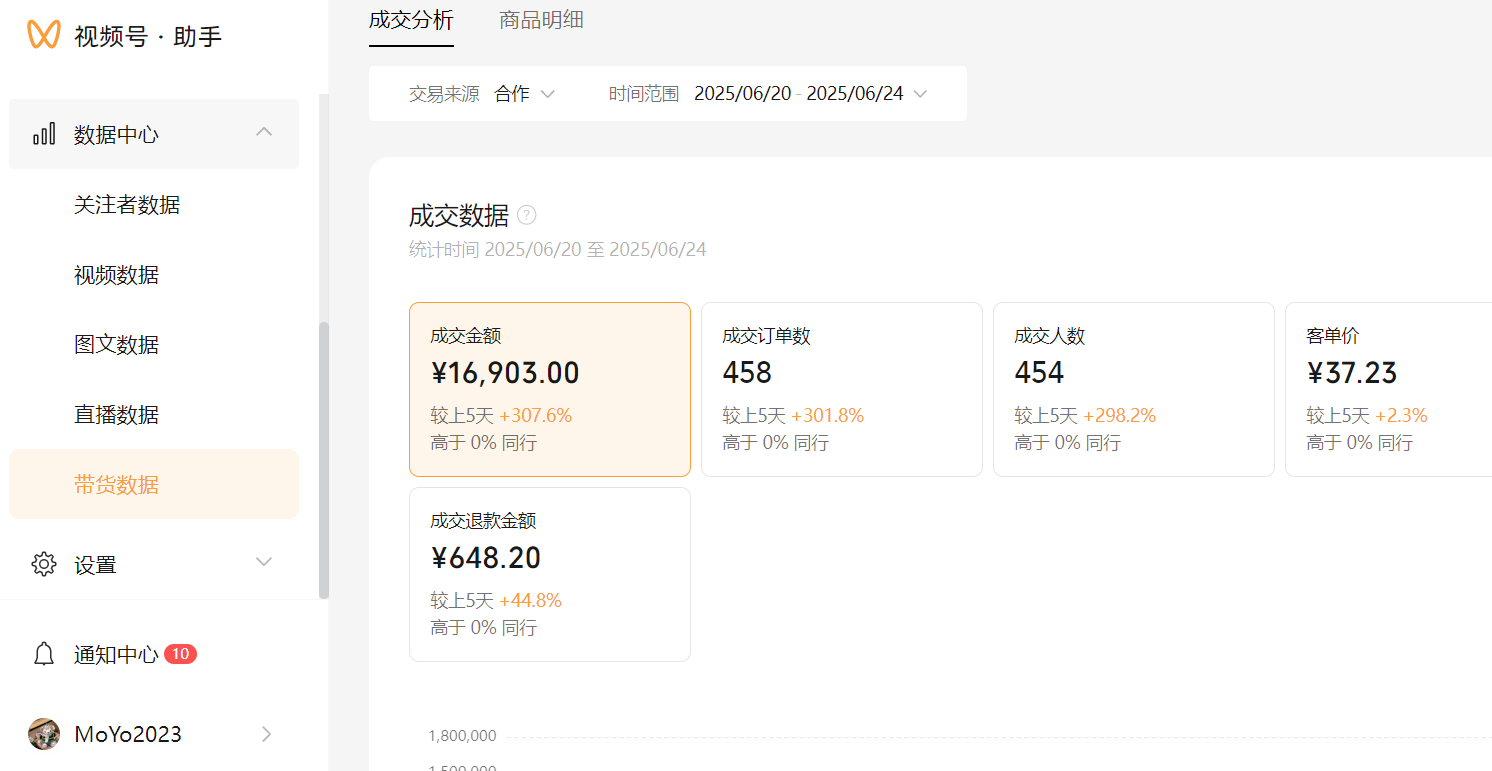Click the sidebar vertical scrollbar
This screenshot has width=1492, height=771.
point(323,460)
